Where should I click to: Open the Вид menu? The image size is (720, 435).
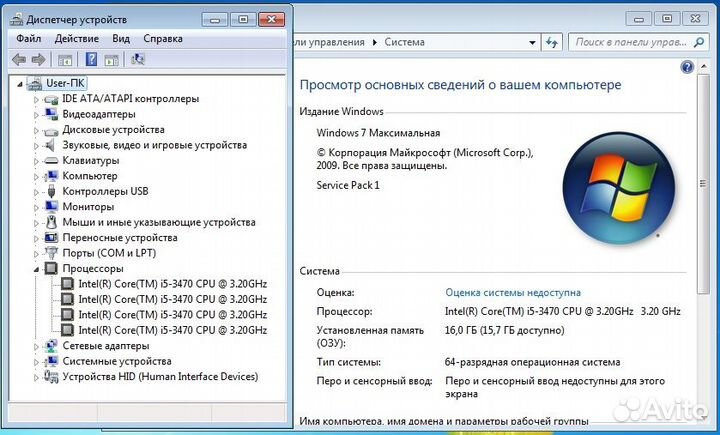click(121, 39)
